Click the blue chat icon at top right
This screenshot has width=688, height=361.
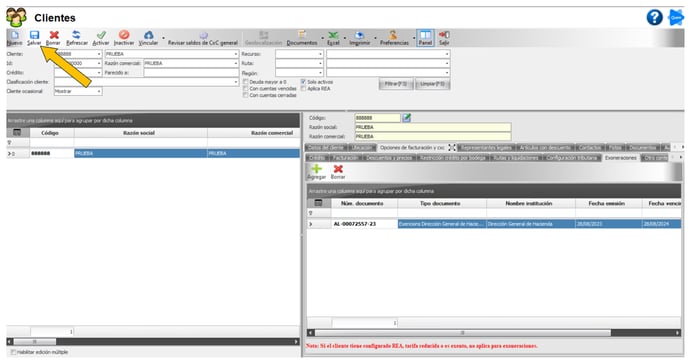pyautogui.click(x=676, y=18)
